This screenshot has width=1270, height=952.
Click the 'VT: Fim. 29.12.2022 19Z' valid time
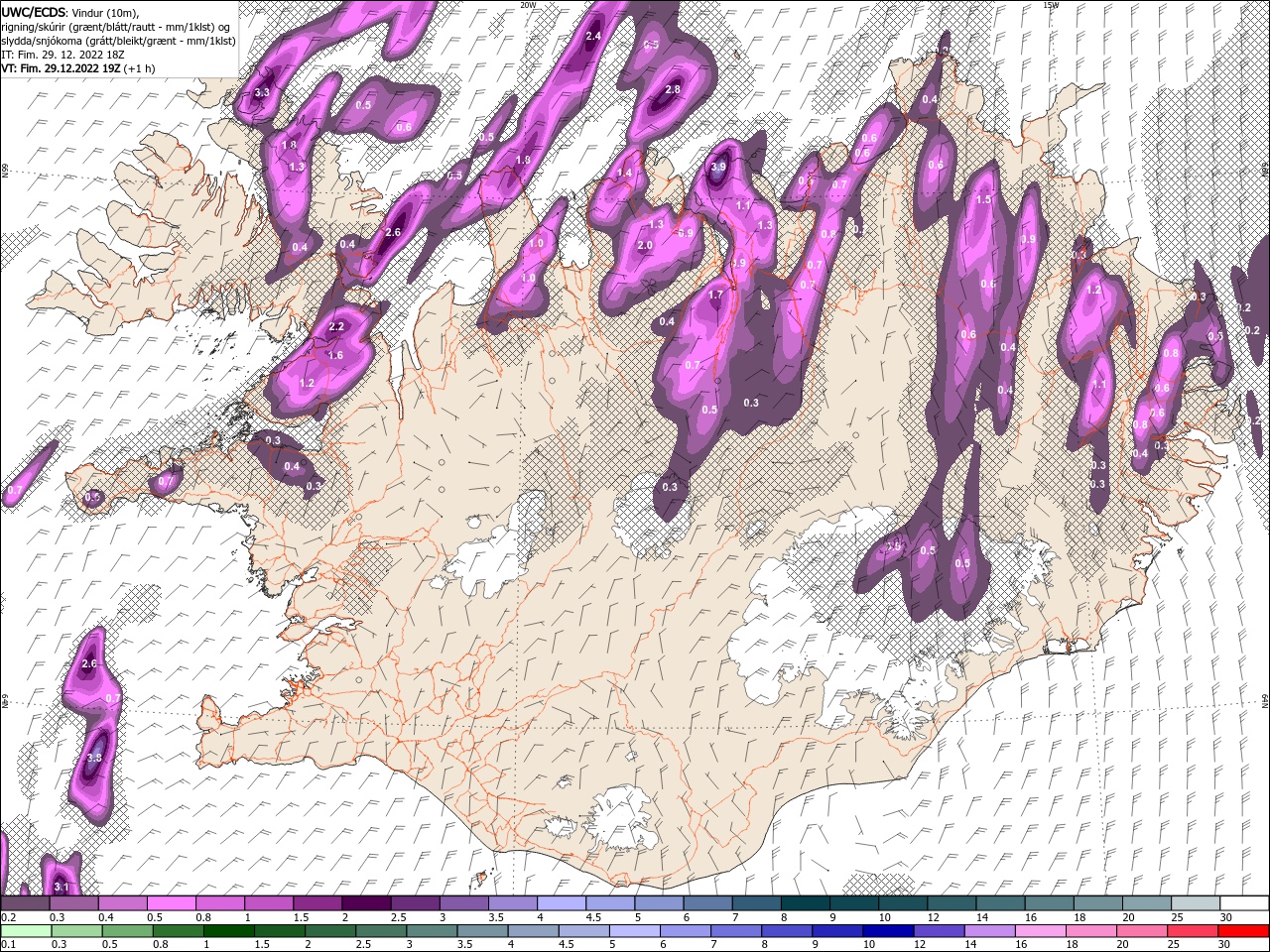pos(61,68)
